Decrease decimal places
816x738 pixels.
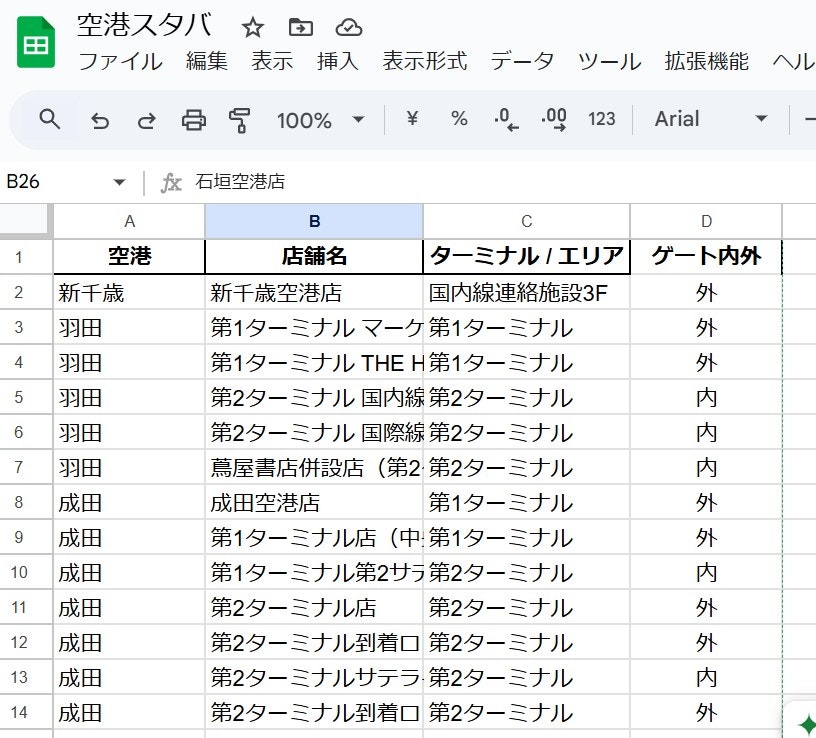[x=505, y=120]
